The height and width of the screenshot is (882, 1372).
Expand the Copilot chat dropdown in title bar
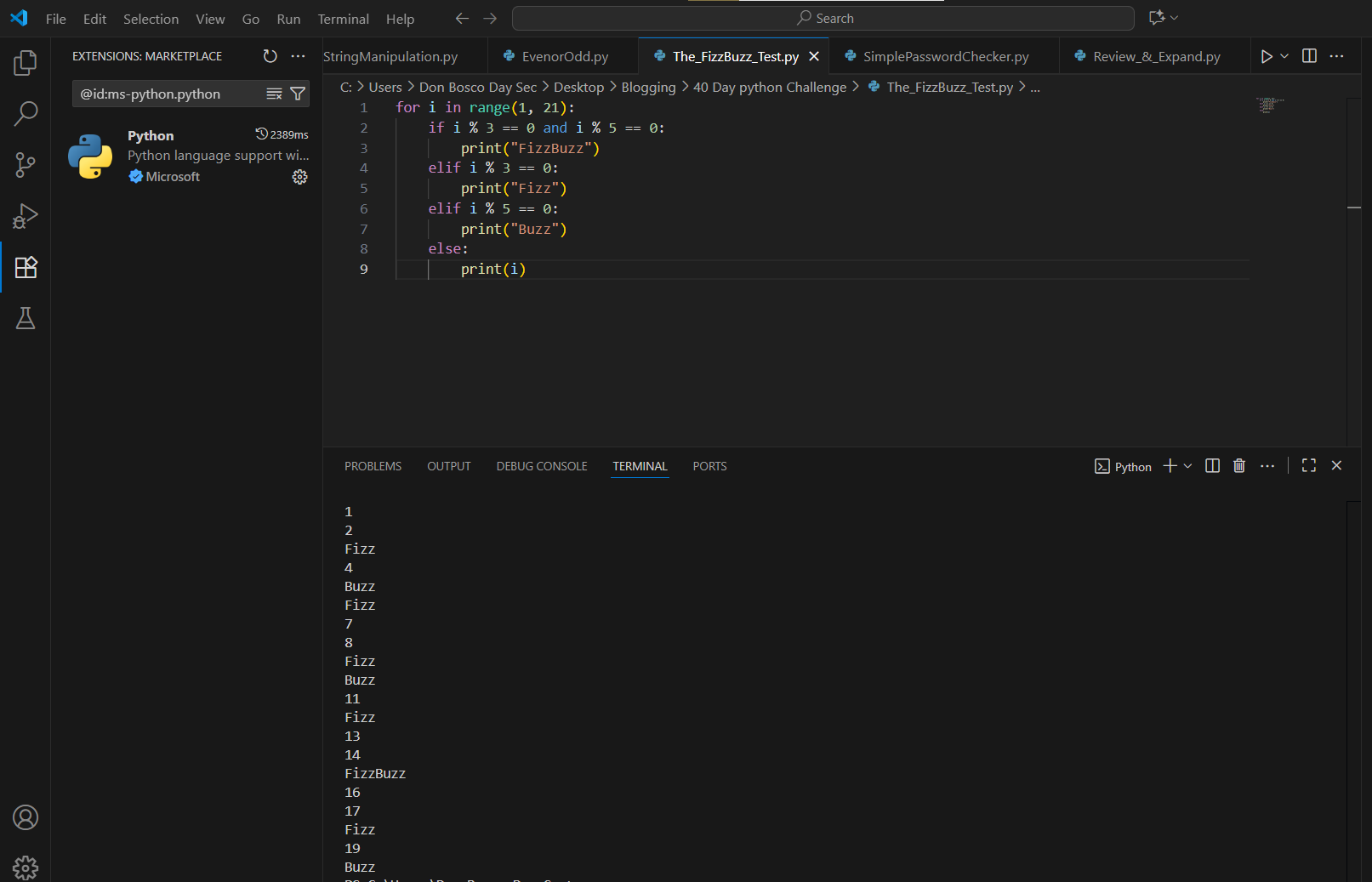(1175, 18)
